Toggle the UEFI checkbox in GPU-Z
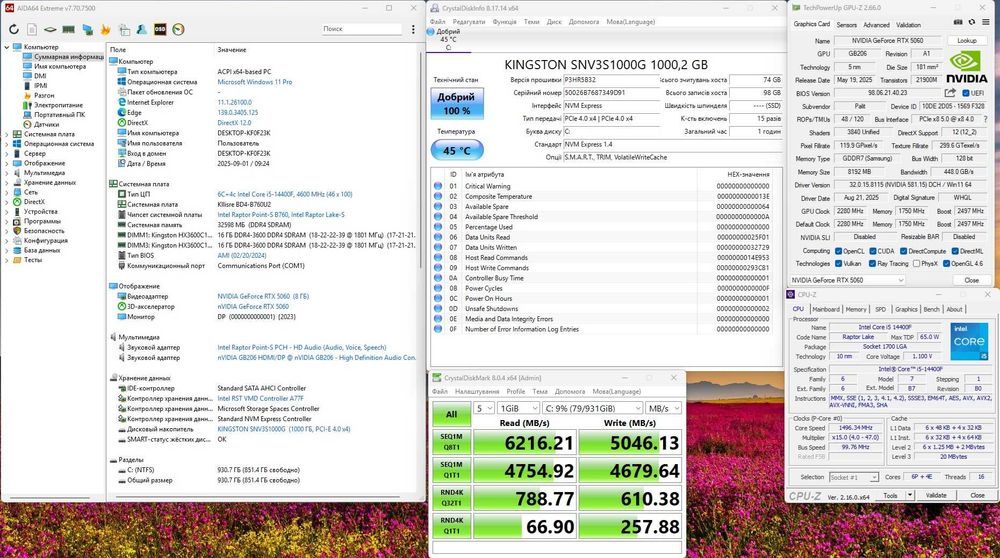The image size is (1000, 558). point(966,93)
